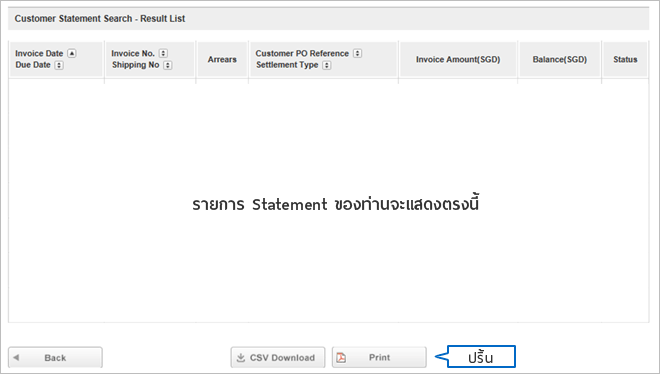The width and height of the screenshot is (660, 374).
Task: Sort by Invoice Date ascending arrow
Action: pyautogui.click(x=72, y=53)
